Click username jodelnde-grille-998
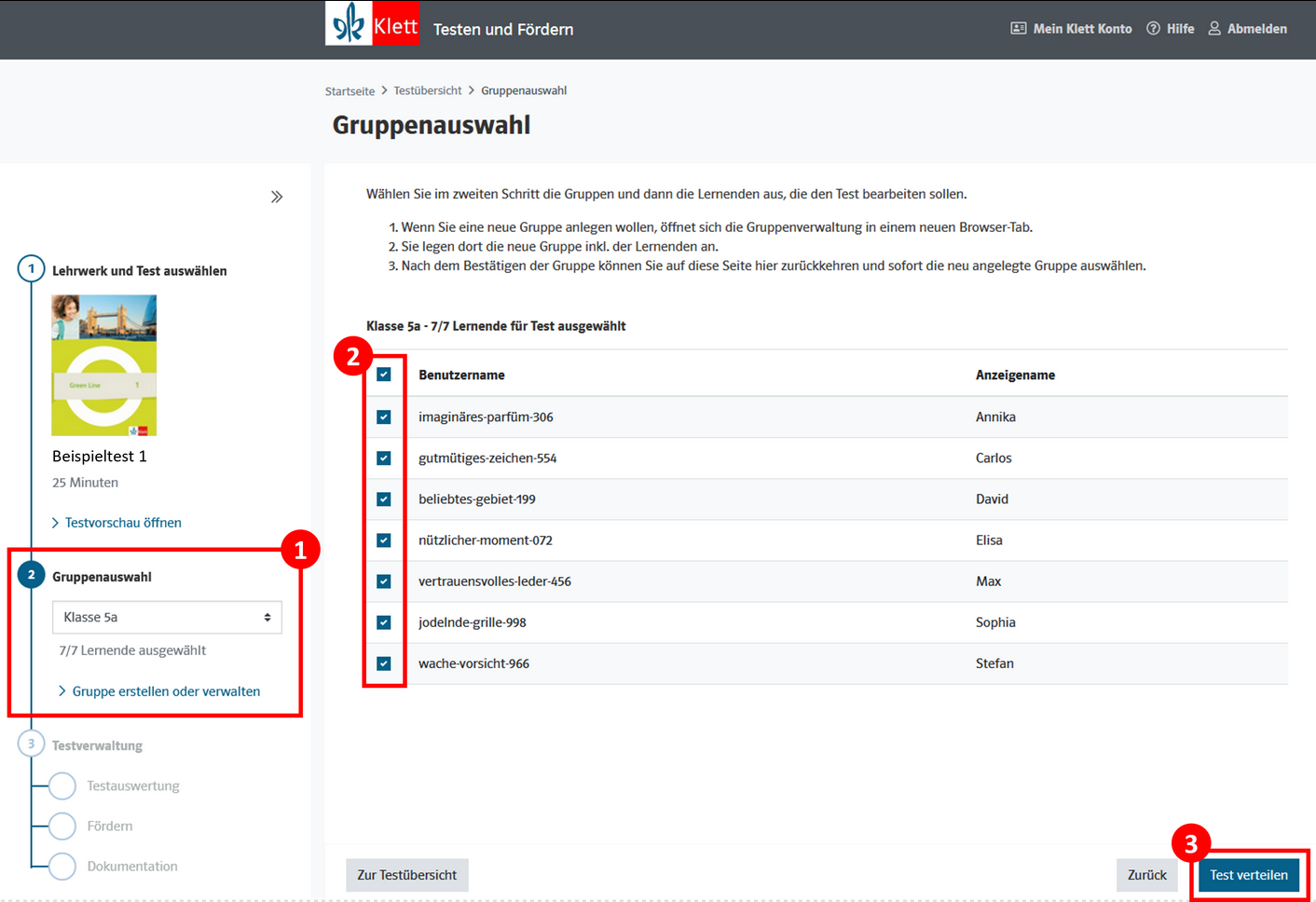The image size is (1316, 902). 473,622
